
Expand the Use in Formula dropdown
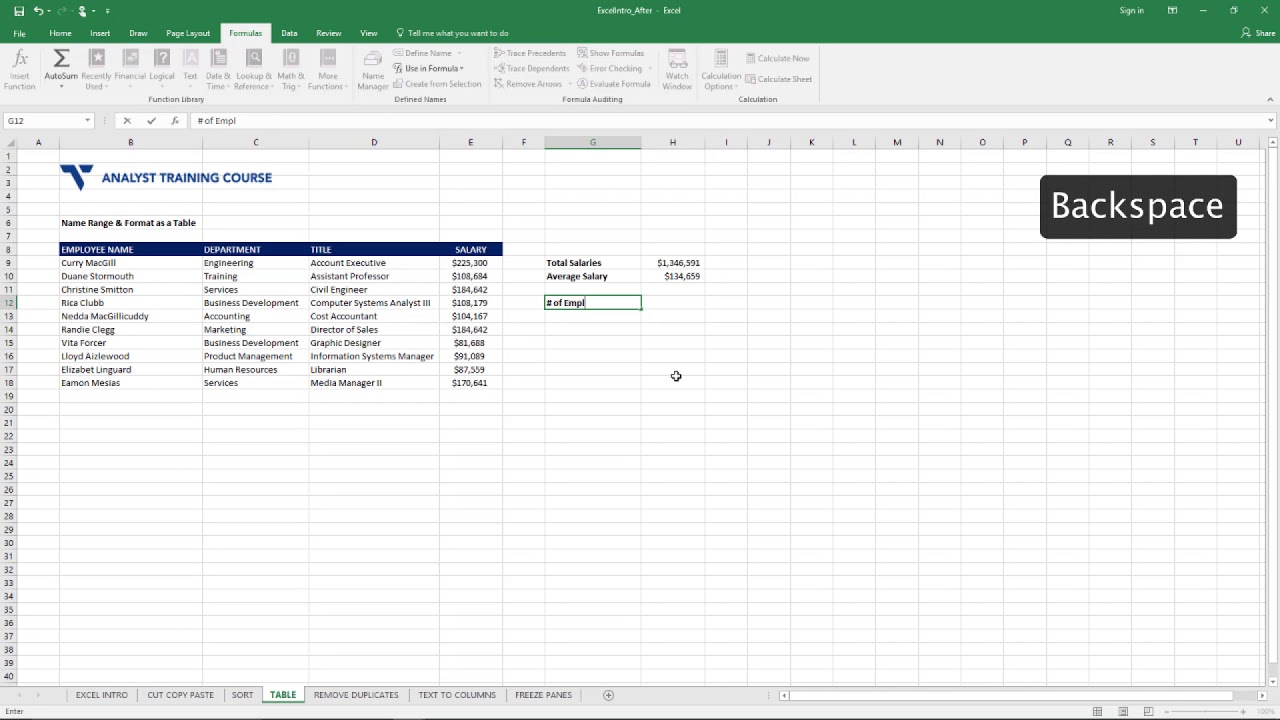coord(462,69)
